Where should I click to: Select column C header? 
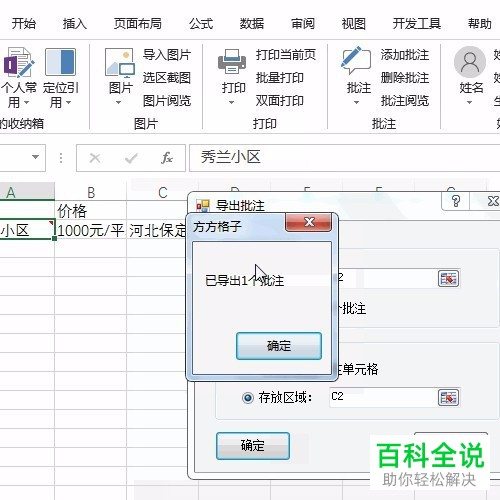[x=163, y=193]
